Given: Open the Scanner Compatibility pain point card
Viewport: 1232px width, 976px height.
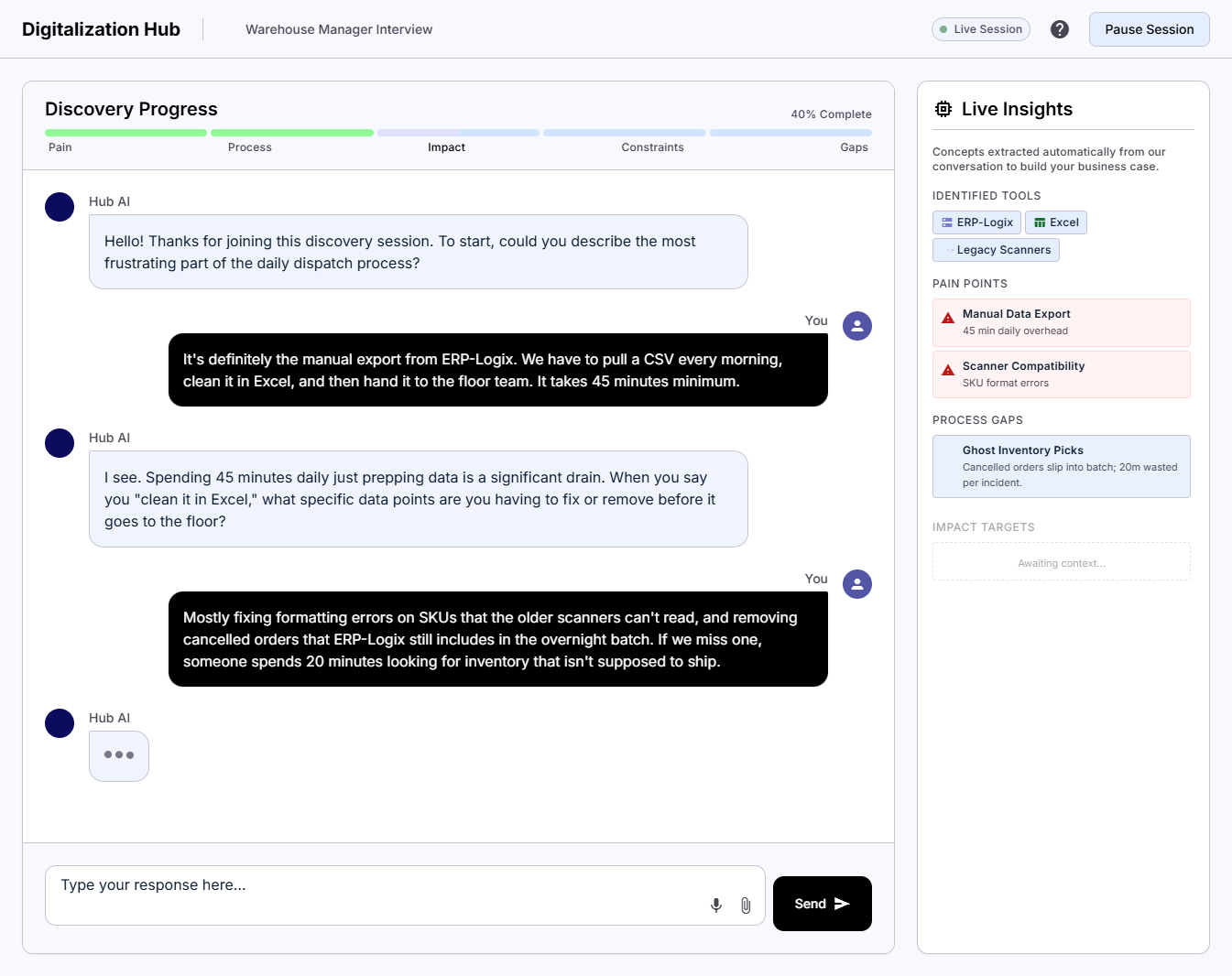Looking at the screenshot, I should 1062,374.
